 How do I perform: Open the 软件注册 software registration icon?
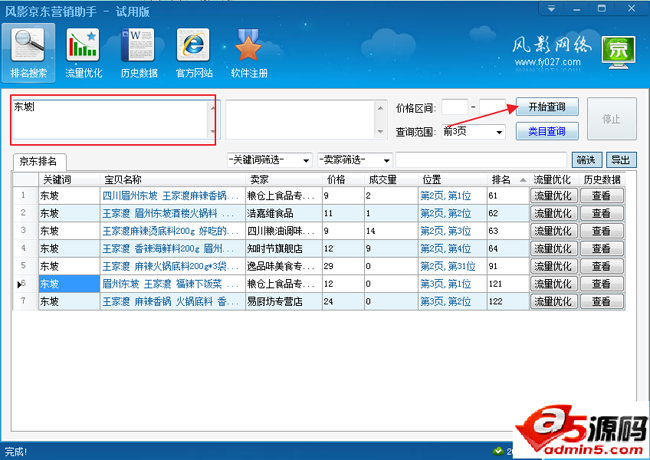pyautogui.click(x=249, y=53)
